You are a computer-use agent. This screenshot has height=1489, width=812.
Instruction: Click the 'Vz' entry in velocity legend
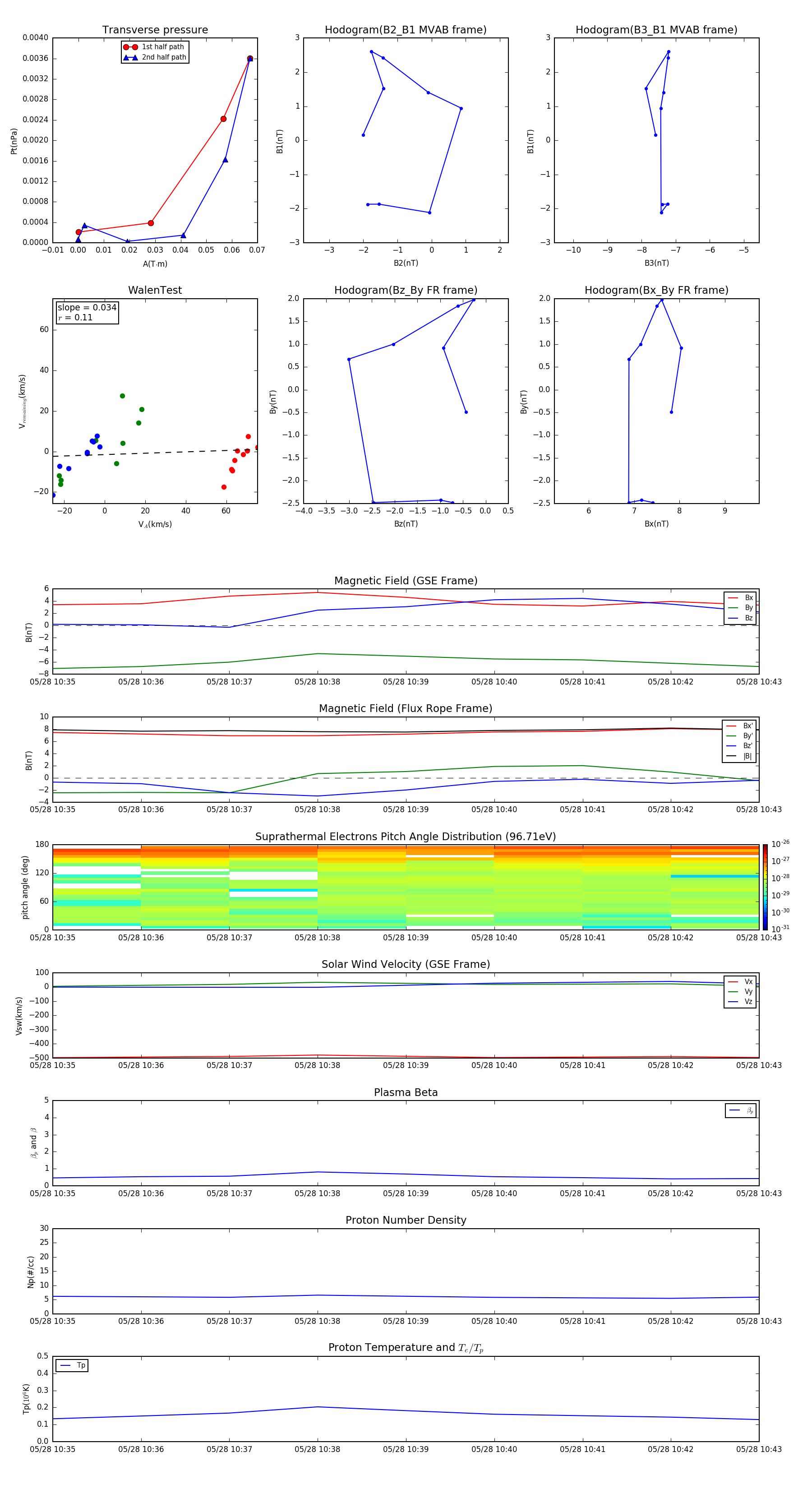(740, 1002)
